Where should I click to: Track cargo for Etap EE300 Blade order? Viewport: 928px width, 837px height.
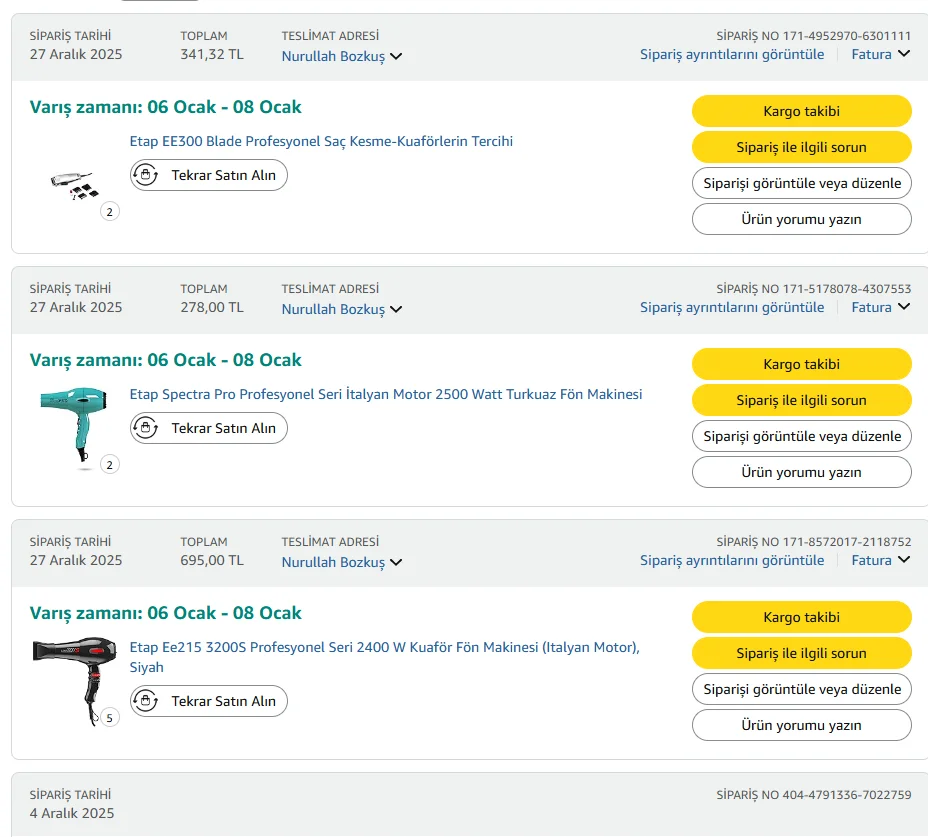[801, 111]
